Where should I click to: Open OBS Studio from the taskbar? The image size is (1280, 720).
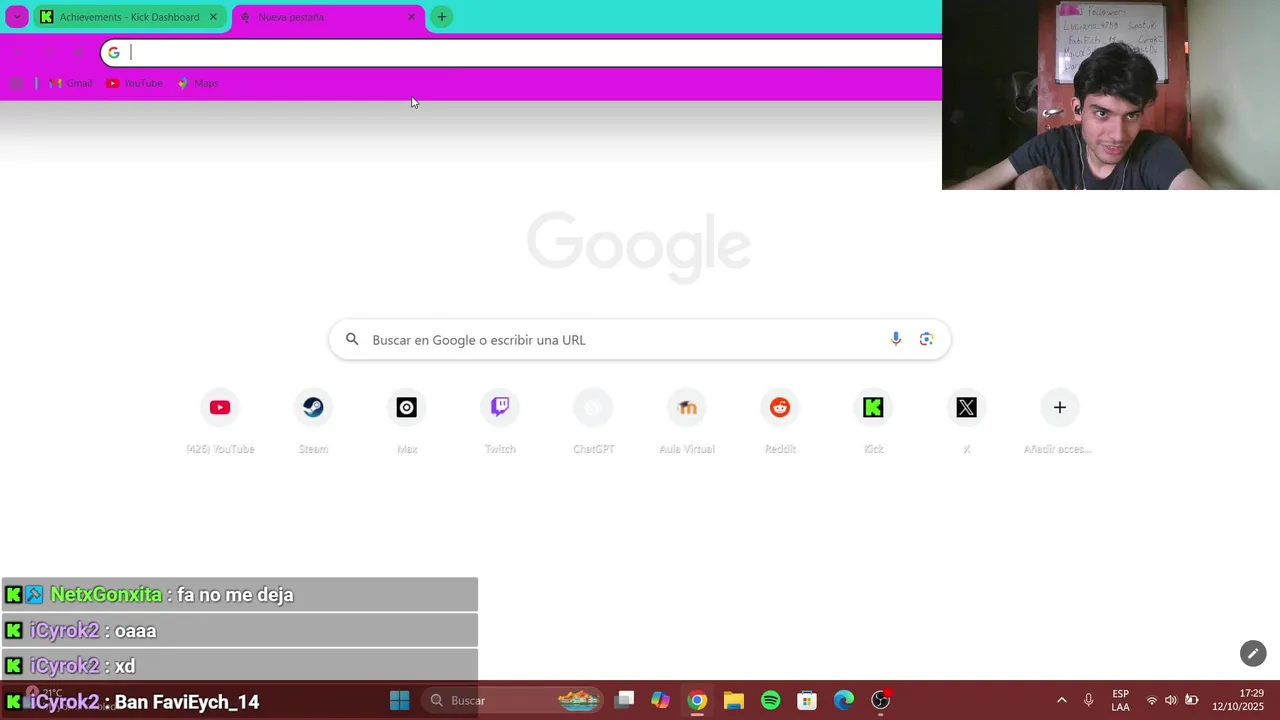(x=880, y=700)
